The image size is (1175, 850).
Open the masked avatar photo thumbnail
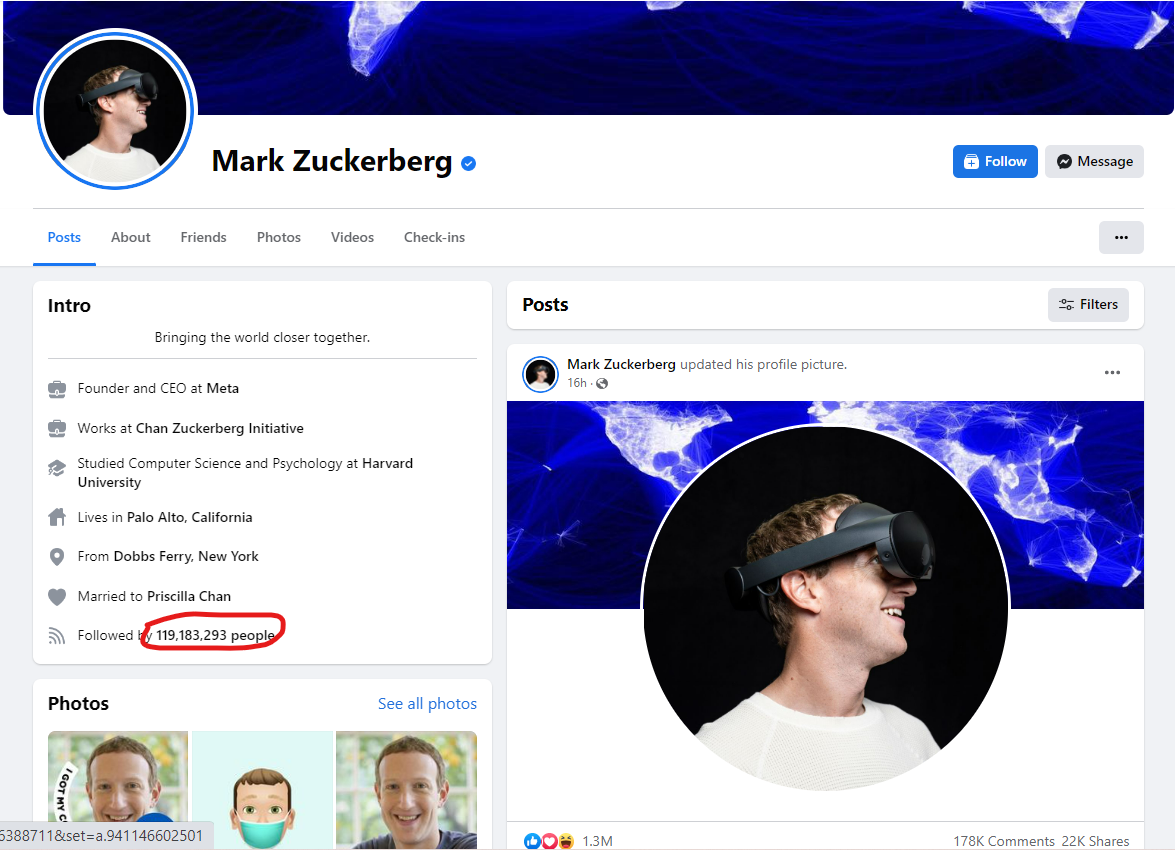pyautogui.click(x=261, y=790)
